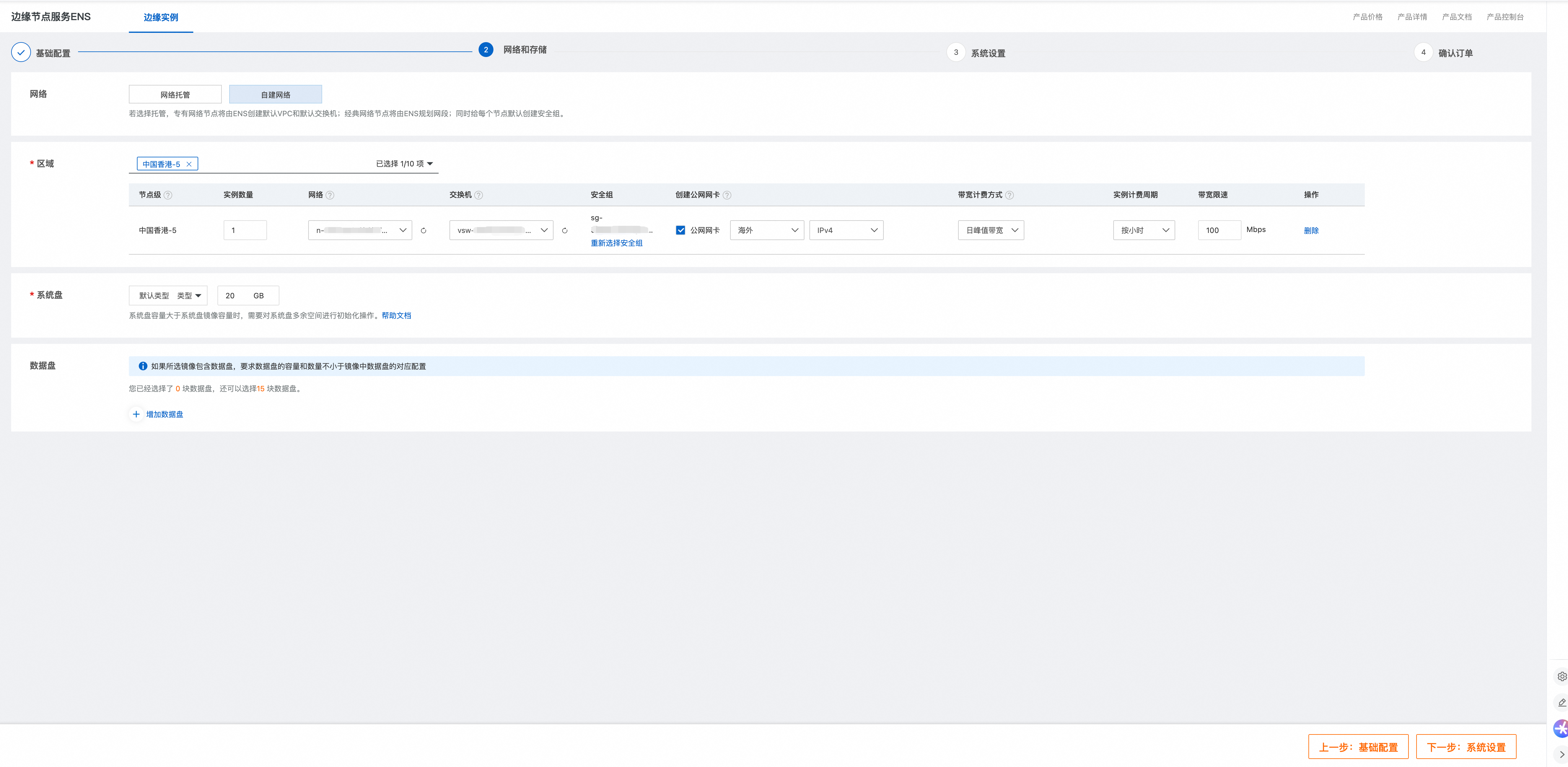Screen dimensions: 1568x767
Task: Open the 海外 ISP dropdown
Action: tap(767, 230)
